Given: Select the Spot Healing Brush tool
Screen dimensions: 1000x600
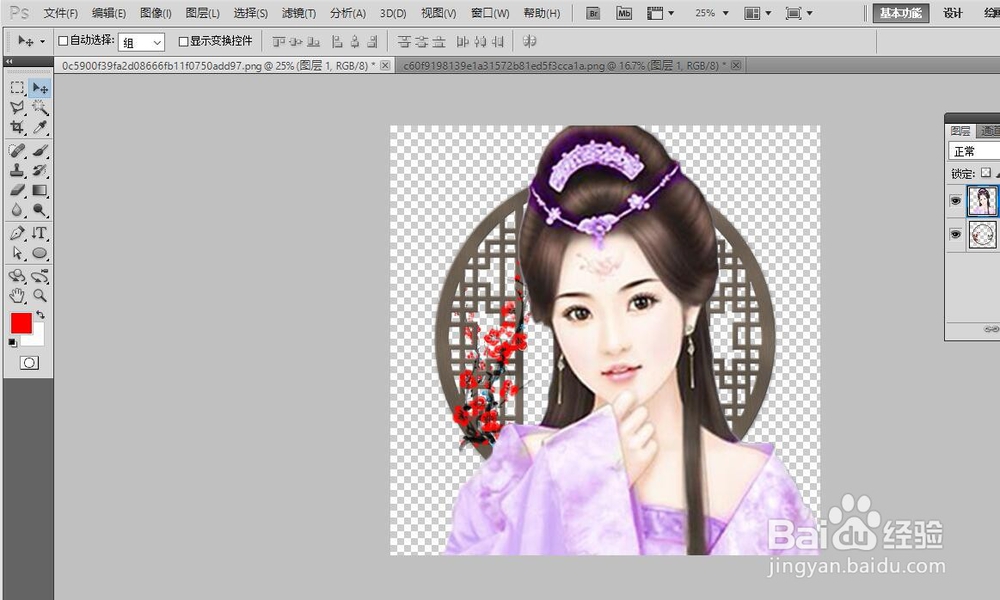Looking at the screenshot, I should click(17, 150).
